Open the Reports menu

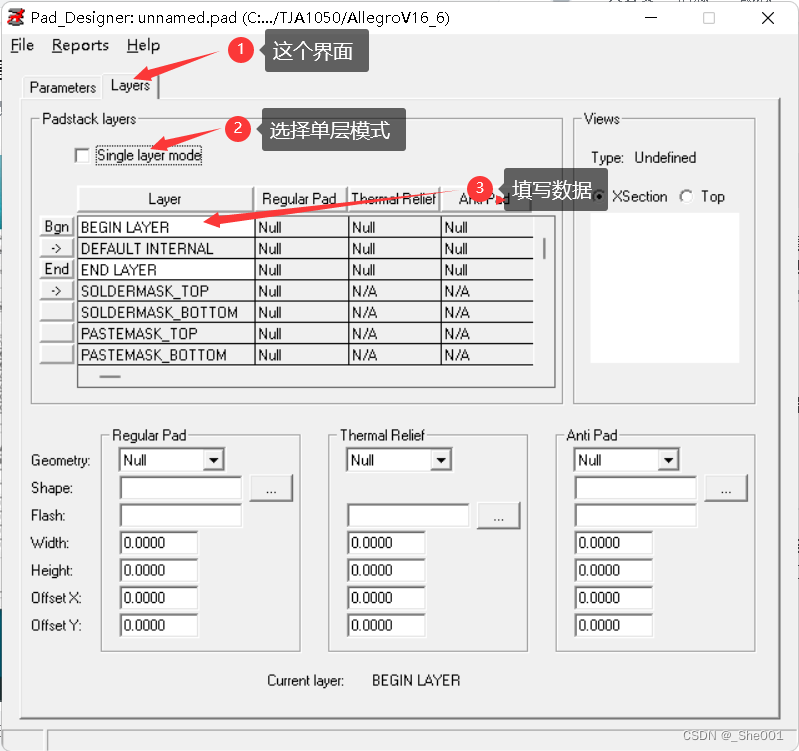tap(80, 45)
